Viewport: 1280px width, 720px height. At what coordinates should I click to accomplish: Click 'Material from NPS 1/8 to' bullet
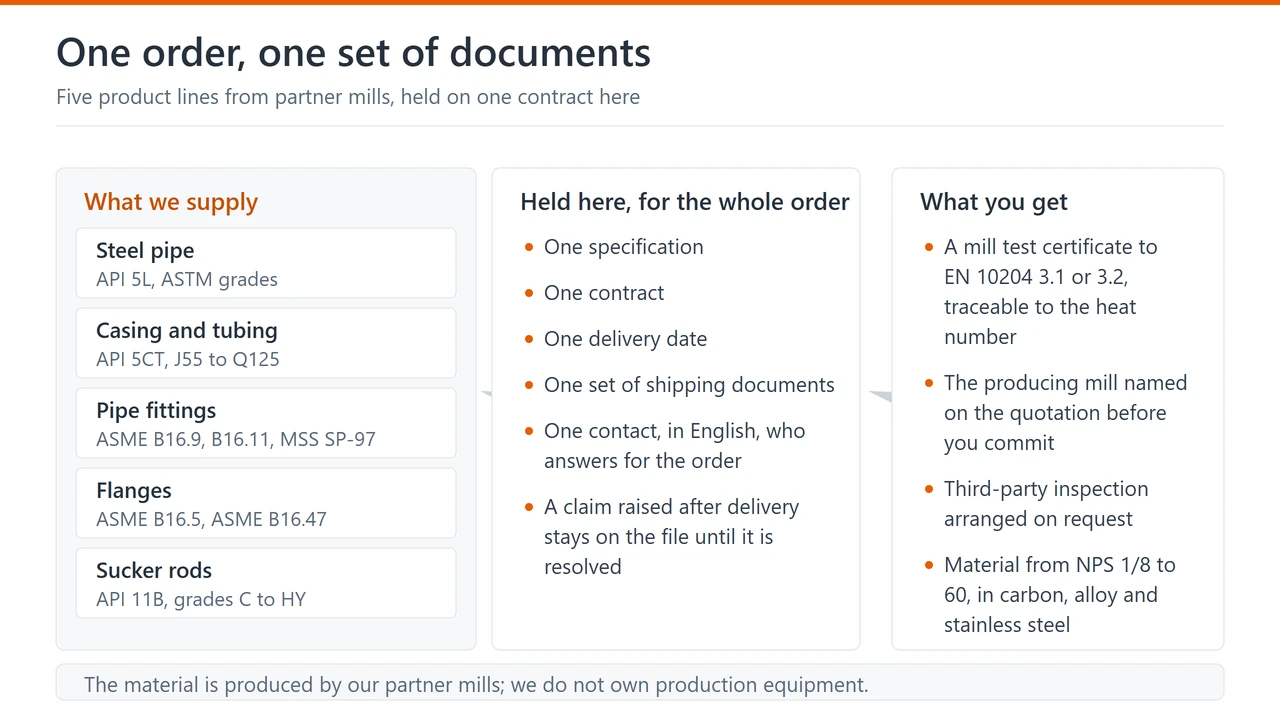(1060, 595)
